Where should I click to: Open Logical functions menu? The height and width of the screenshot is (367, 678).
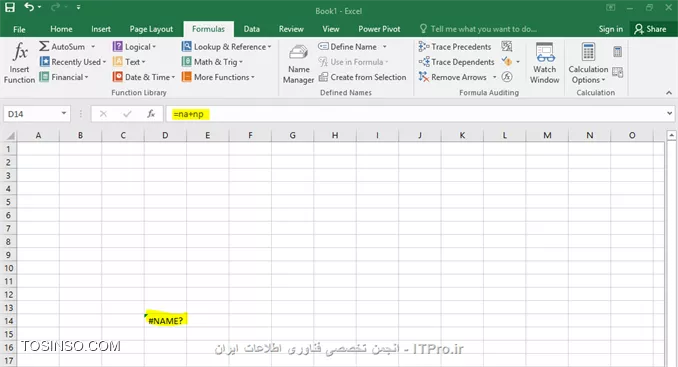[x=134, y=47]
